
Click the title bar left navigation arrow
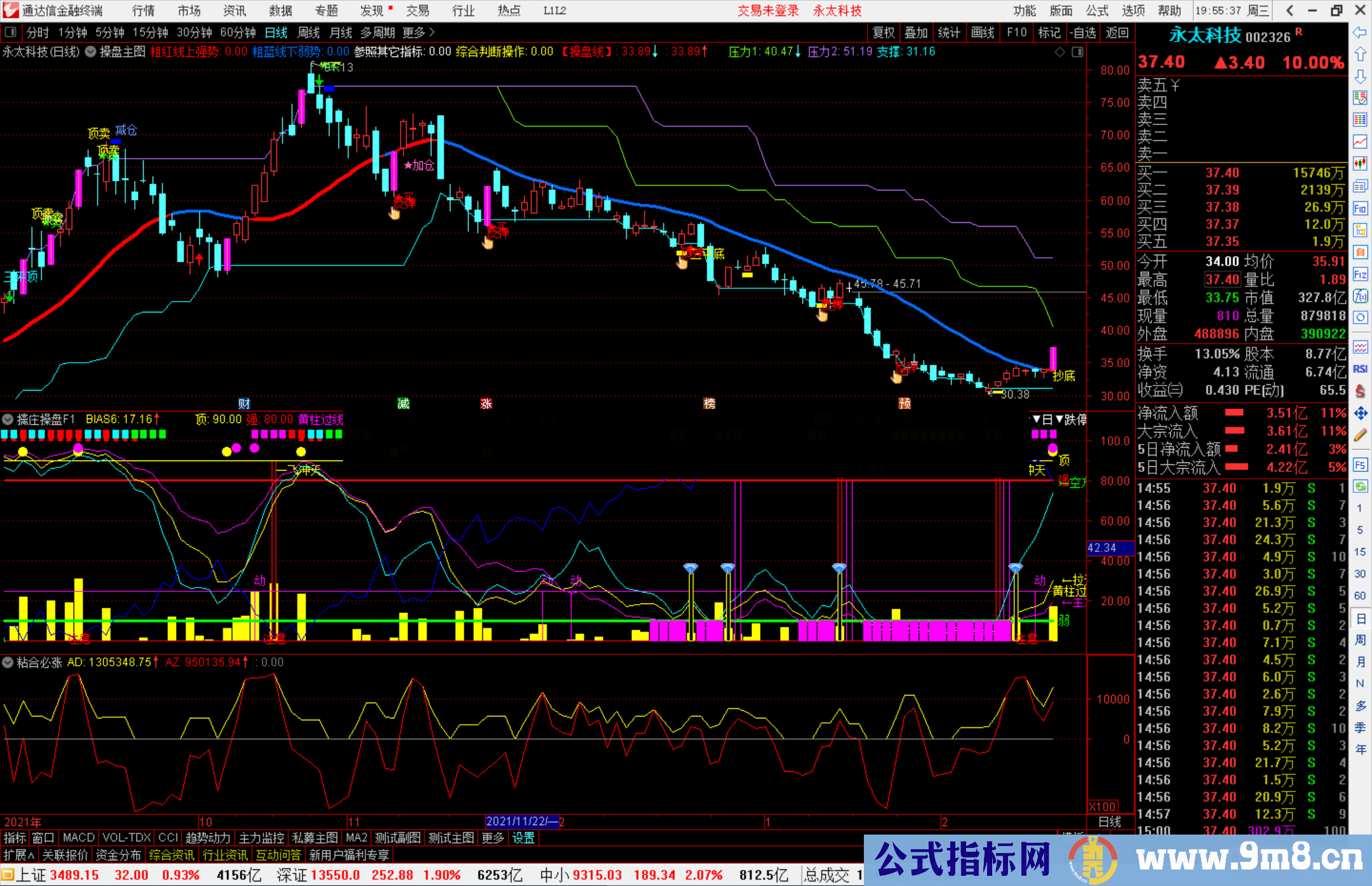click(x=1289, y=10)
